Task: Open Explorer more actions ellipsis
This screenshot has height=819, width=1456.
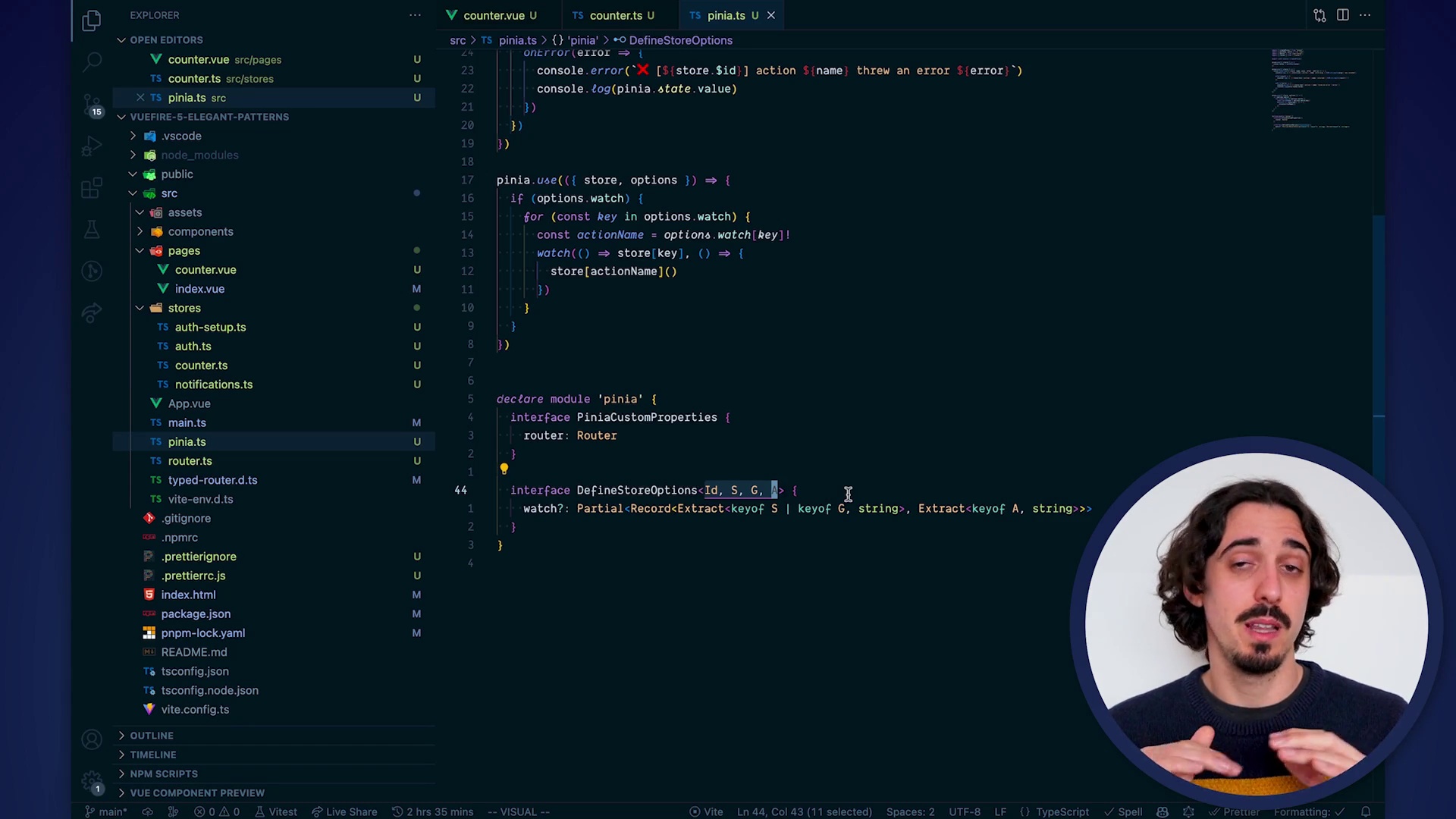Action: [x=415, y=15]
